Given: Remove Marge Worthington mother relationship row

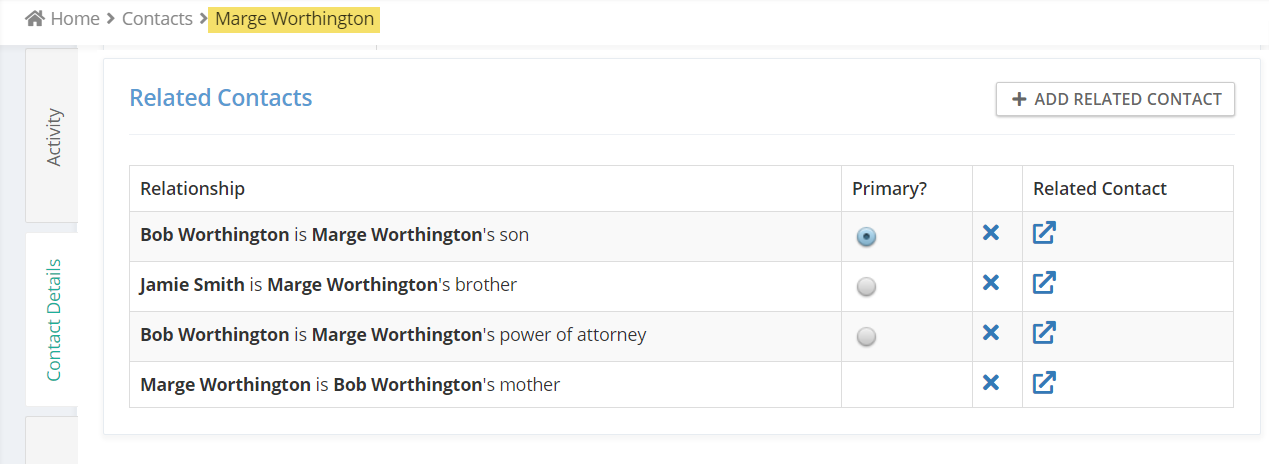Looking at the screenshot, I should pos(991,382).
